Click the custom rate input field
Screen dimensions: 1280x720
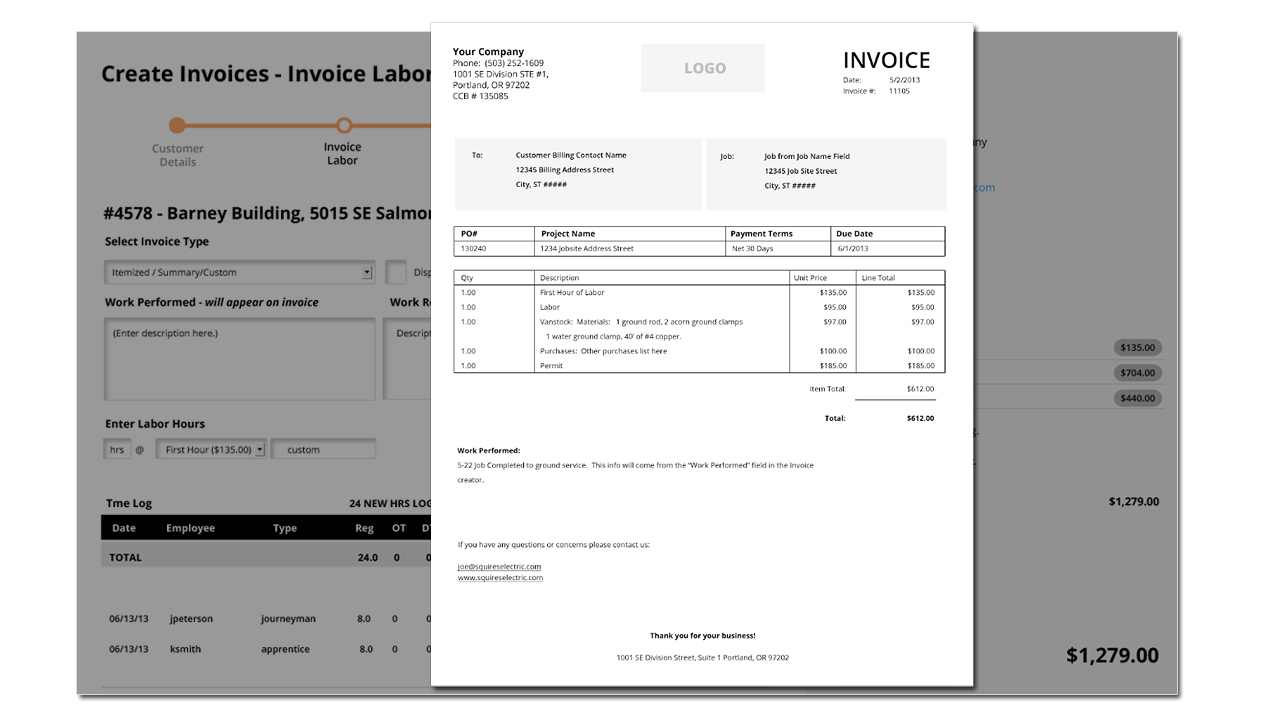pyautogui.click(x=324, y=450)
